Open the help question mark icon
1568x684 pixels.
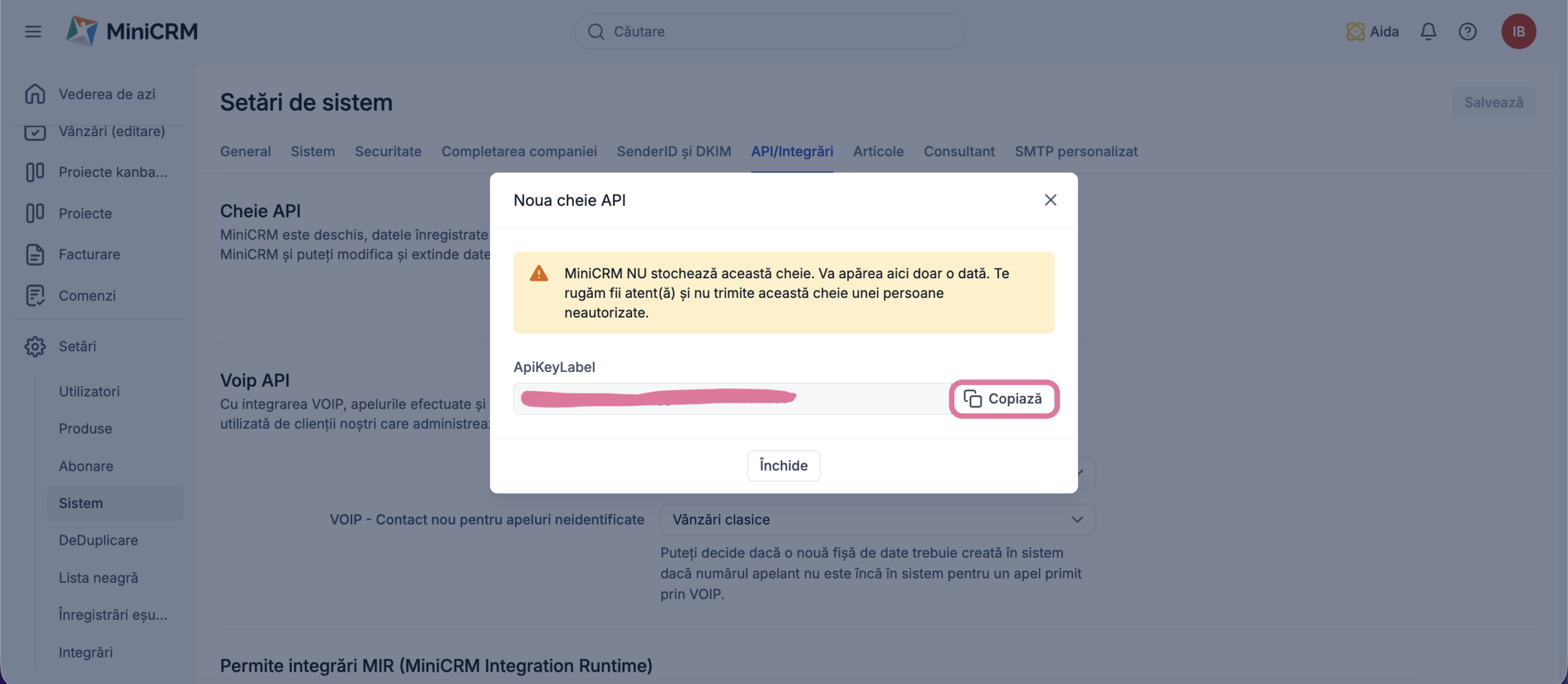(x=1468, y=31)
